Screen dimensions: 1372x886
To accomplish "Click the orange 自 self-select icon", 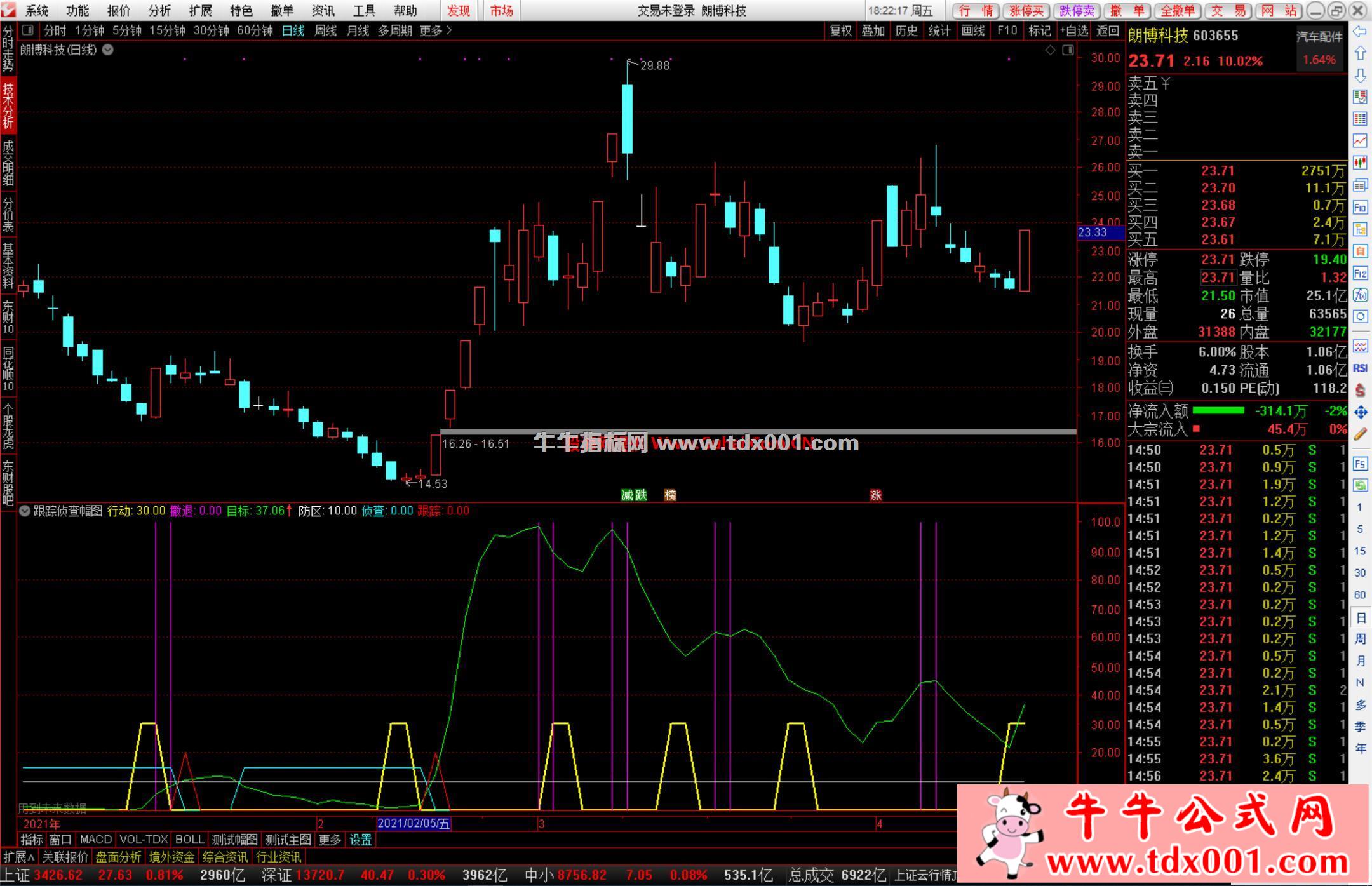I will point(1360,251).
